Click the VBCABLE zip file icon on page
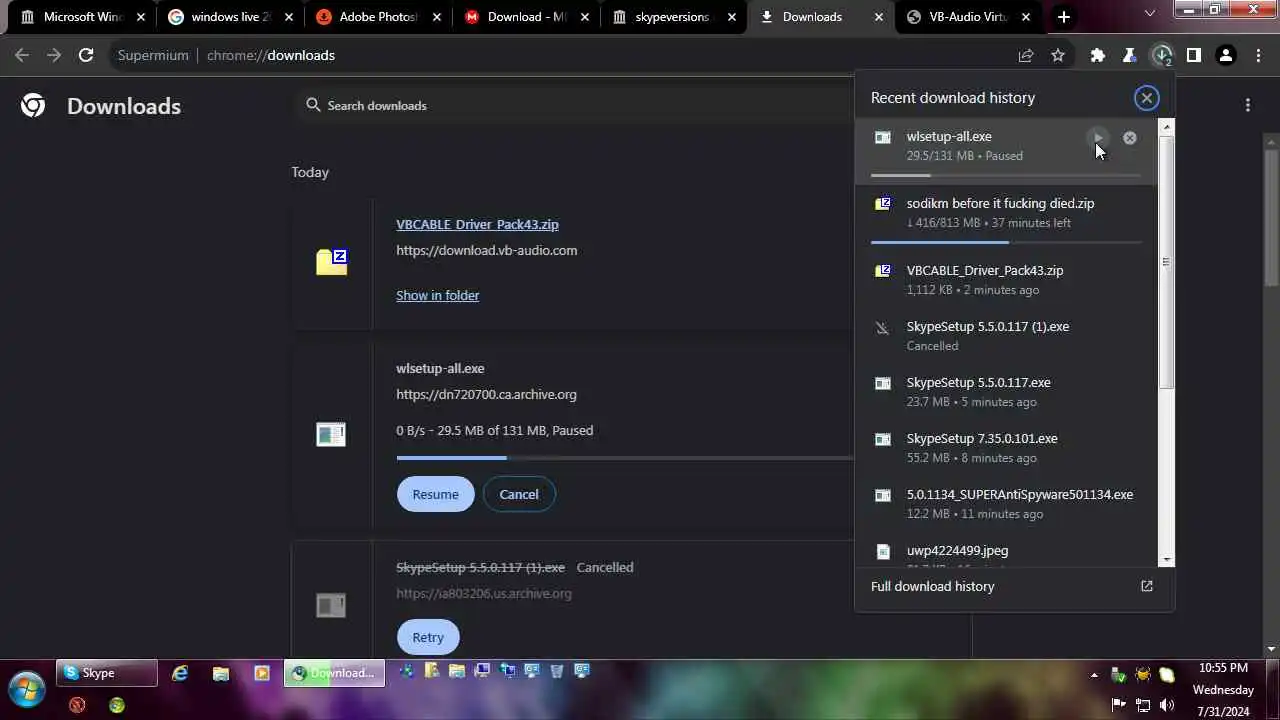The width and height of the screenshot is (1280, 720). click(x=332, y=262)
